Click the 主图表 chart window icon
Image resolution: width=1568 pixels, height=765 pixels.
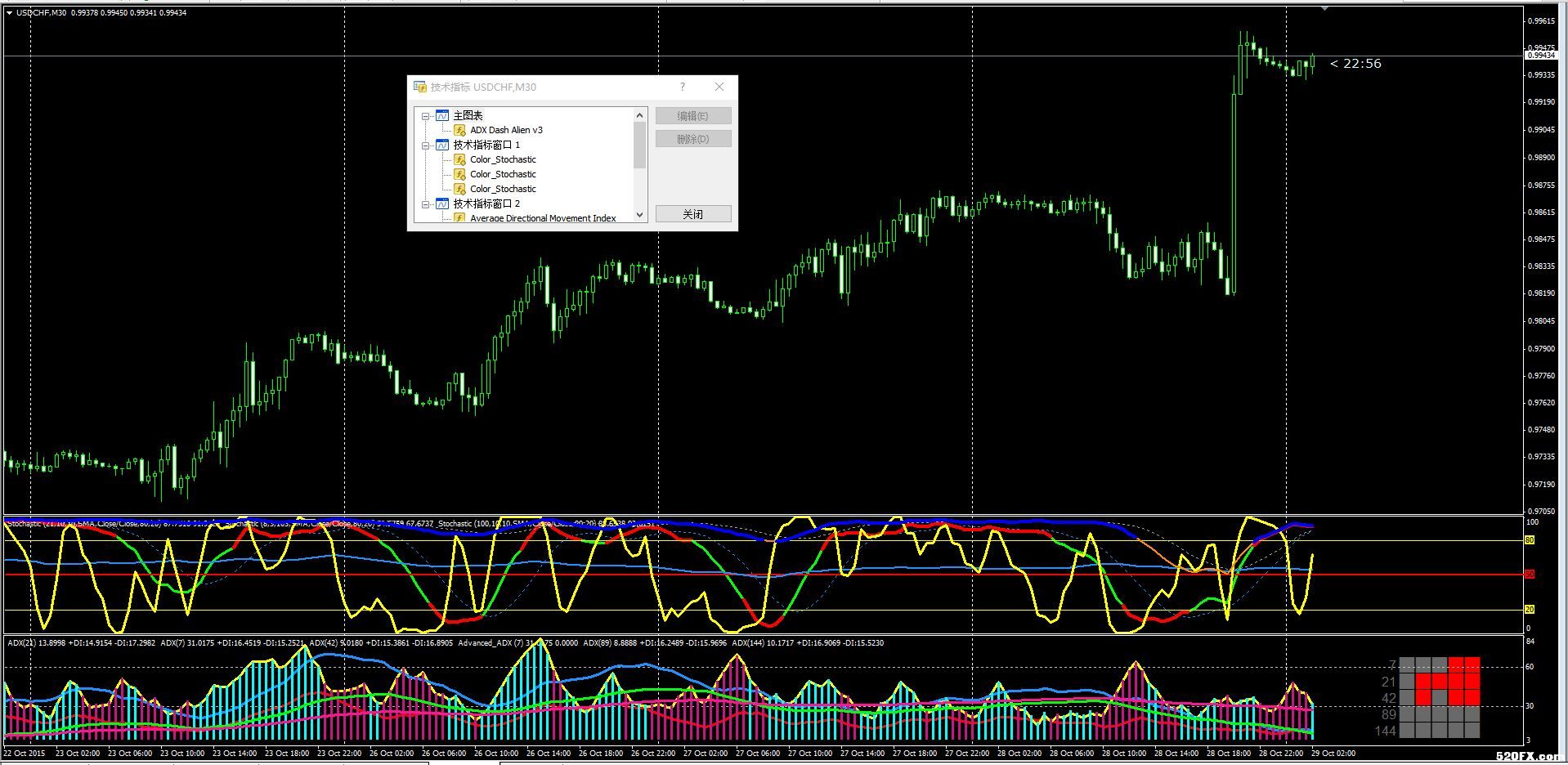tap(442, 116)
